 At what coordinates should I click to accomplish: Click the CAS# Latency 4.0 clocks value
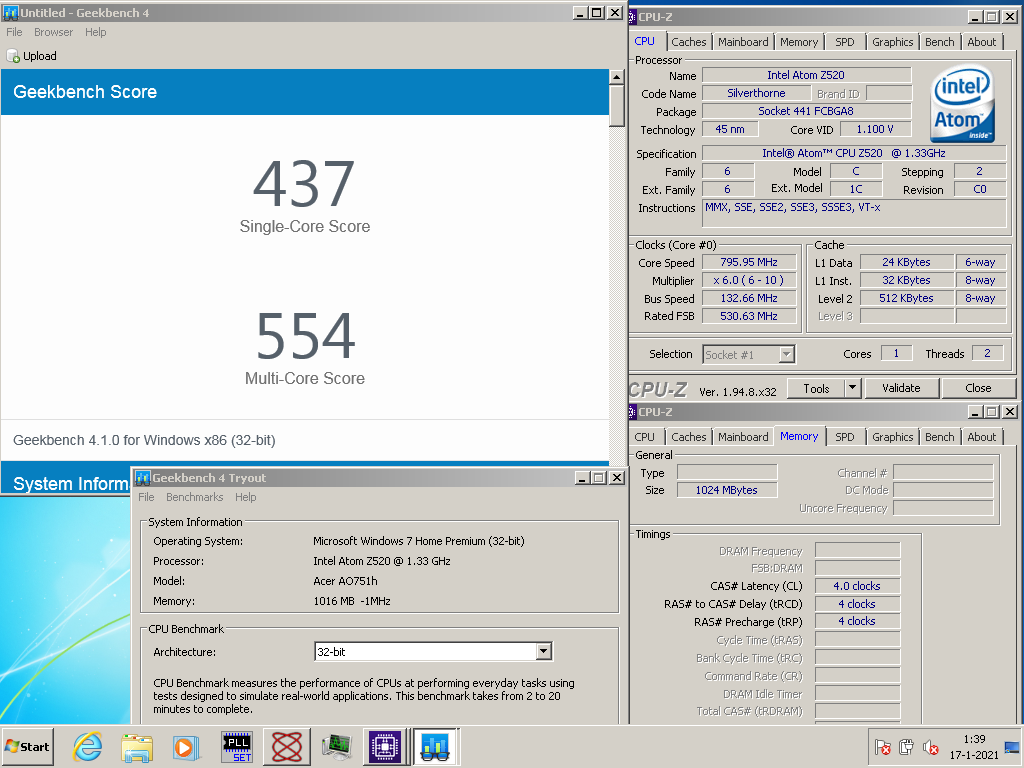(x=857, y=586)
